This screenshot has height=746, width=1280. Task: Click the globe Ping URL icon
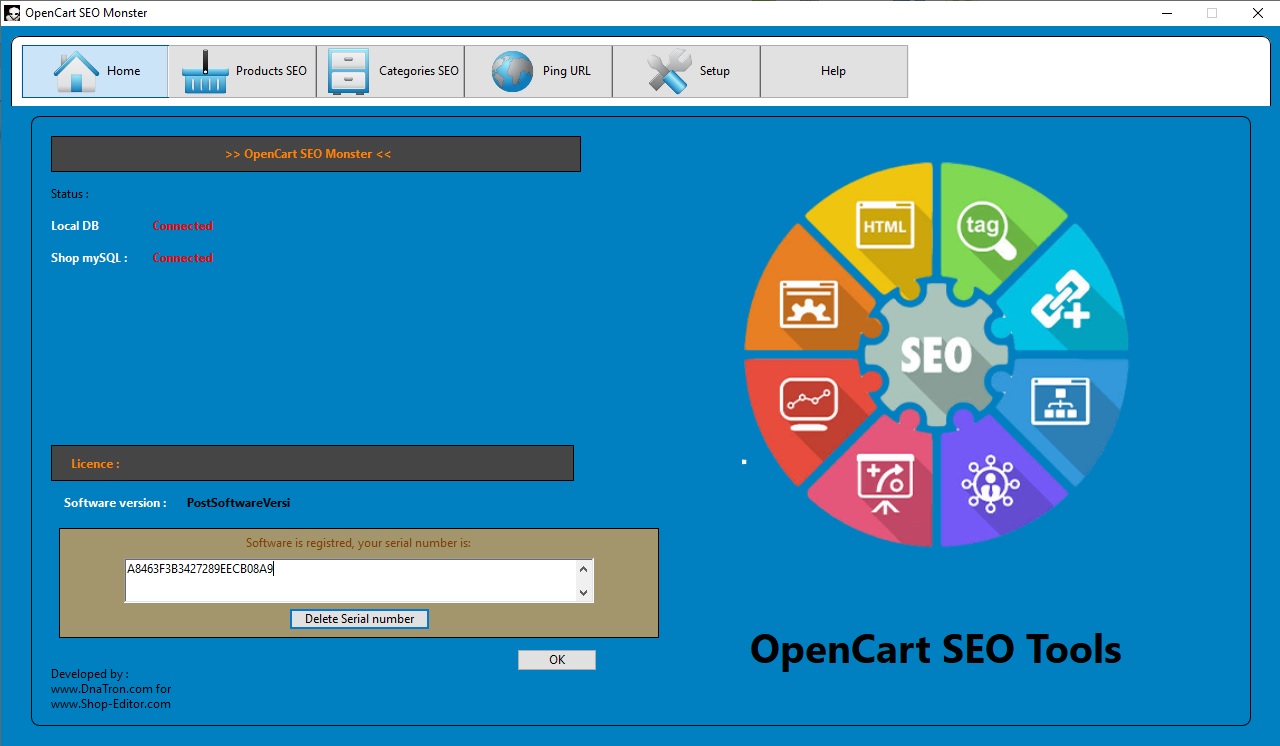(512, 71)
